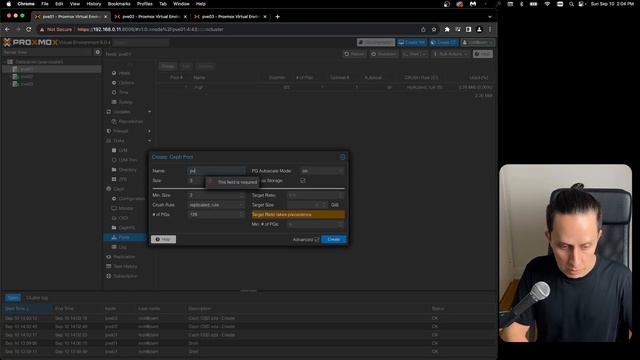Open the Bulk Actions dropdown button
Image resolution: width=640 pixels, height=360 pixels.
[450, 54]
